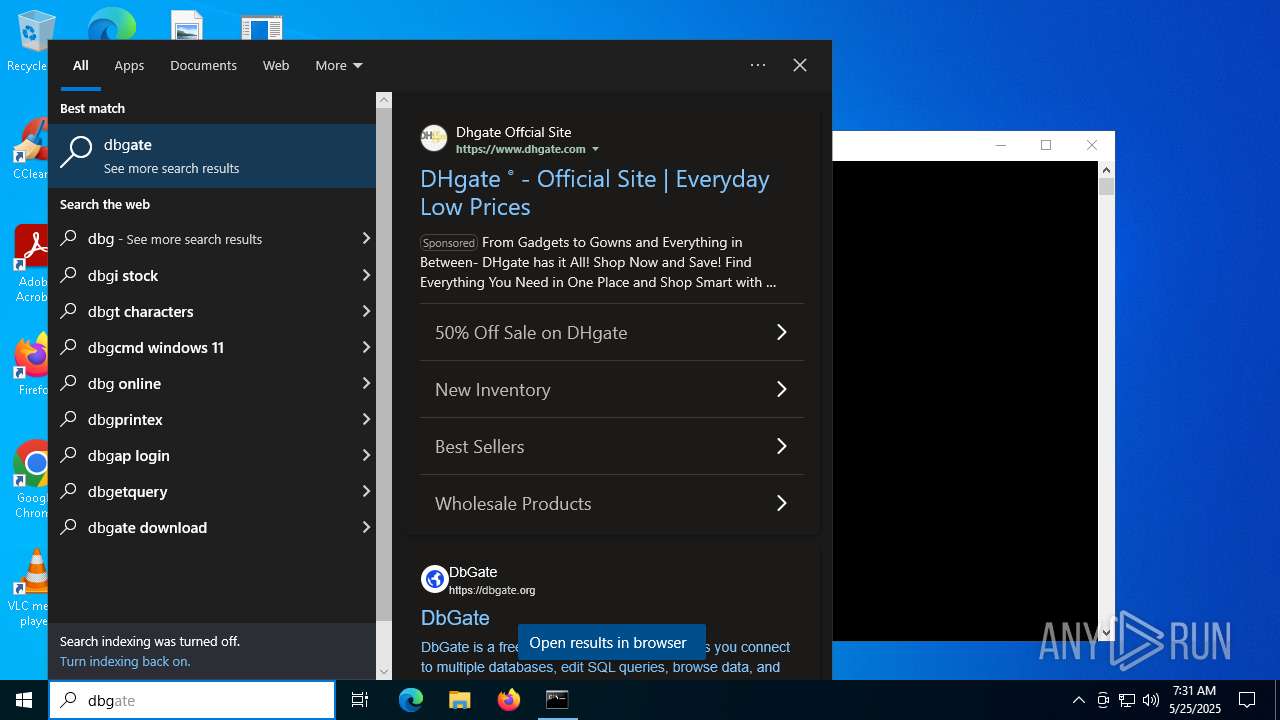Image resolution: width=1280 pixels, height=720 pixels.
Task: Click the taskbar search input box
Action: coord(192,700)
